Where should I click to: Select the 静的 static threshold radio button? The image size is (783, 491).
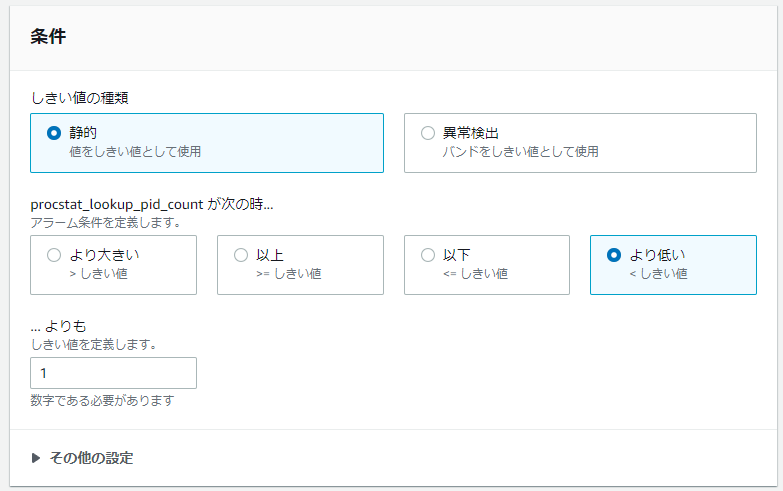coord(54,133)
